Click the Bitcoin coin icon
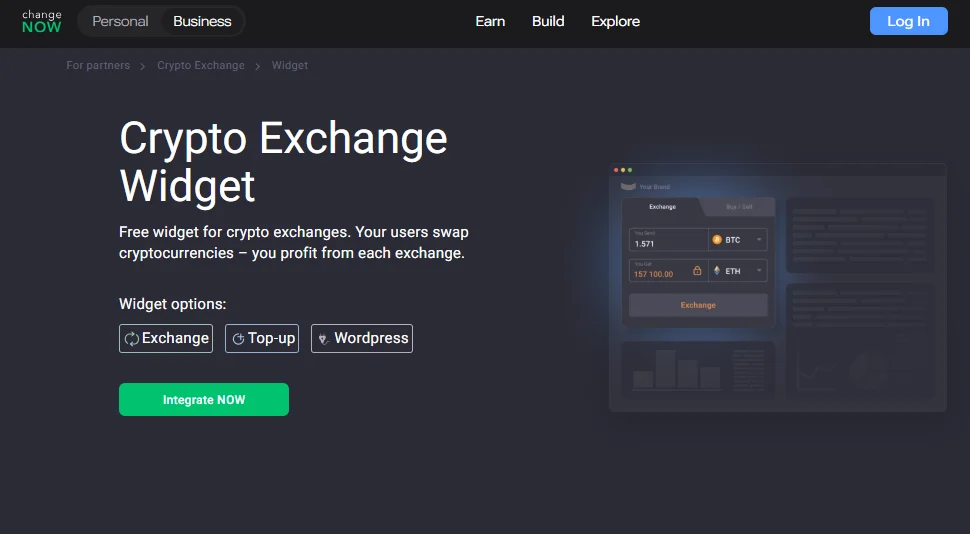Image resolution: width=970 pixels, height=534 pixels. (x=717, y=239)
